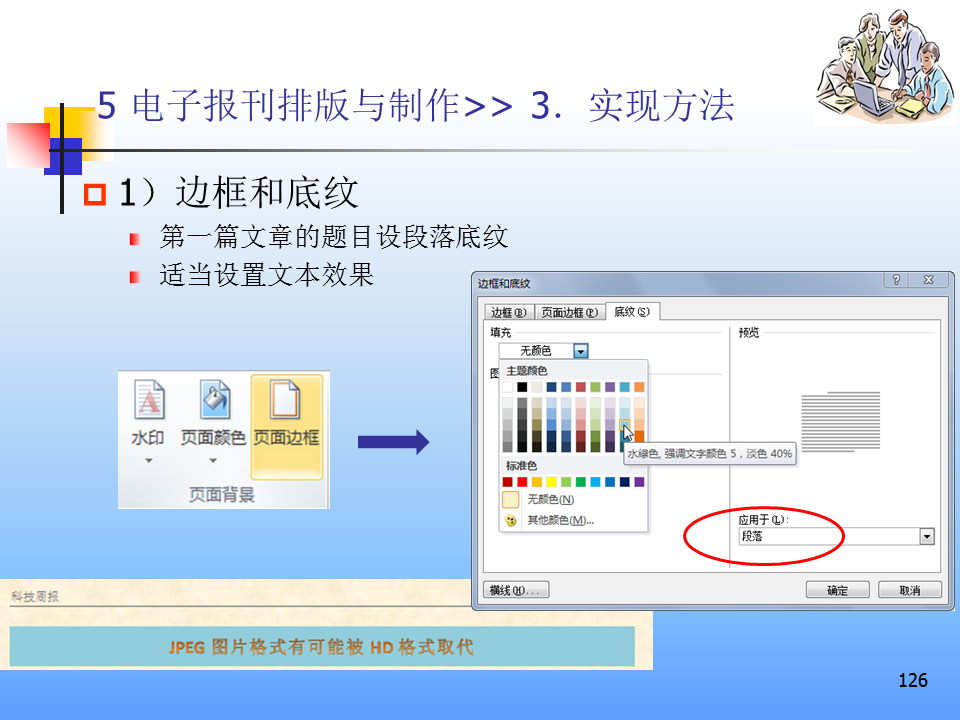
Task: Click the paragraph preview thumbnail under 预览
Action: [841, 422]
